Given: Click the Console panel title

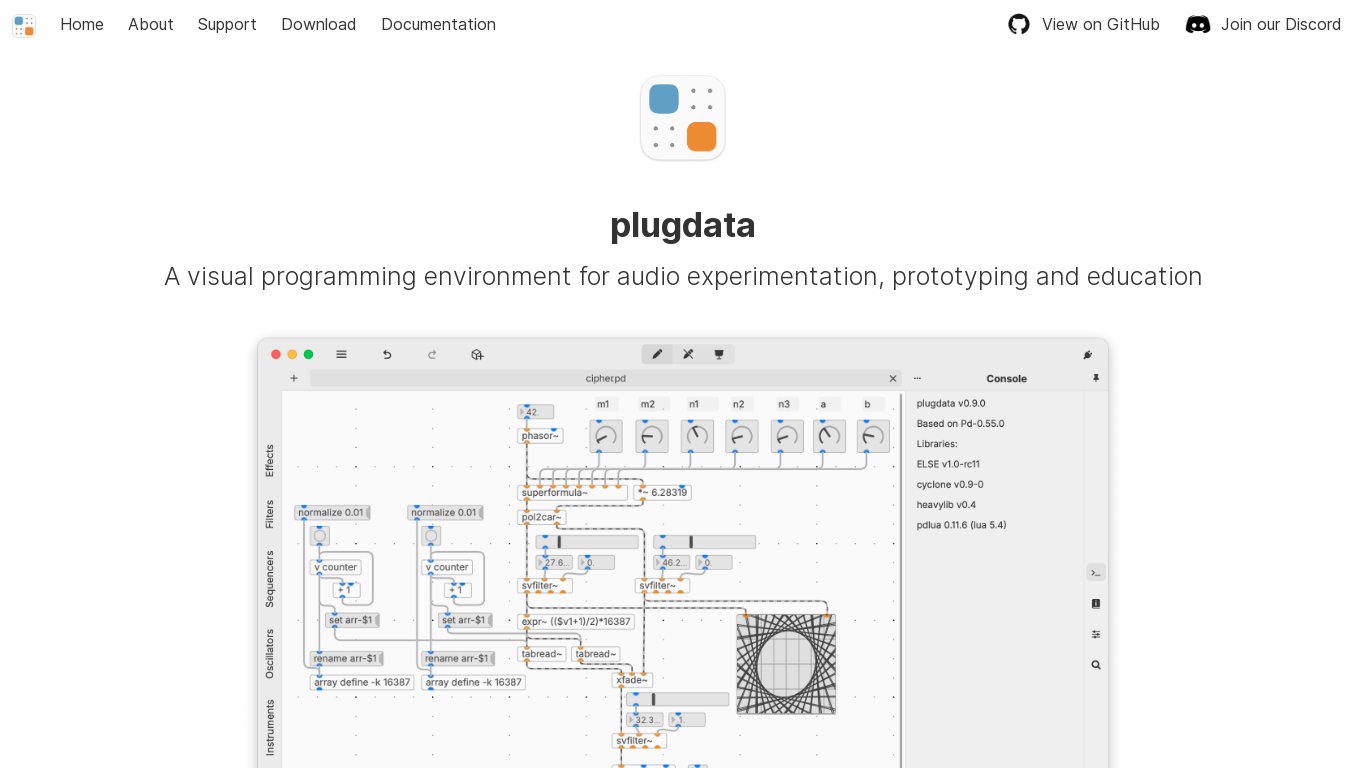Looking at the screenshot, I should point(1006,378).
